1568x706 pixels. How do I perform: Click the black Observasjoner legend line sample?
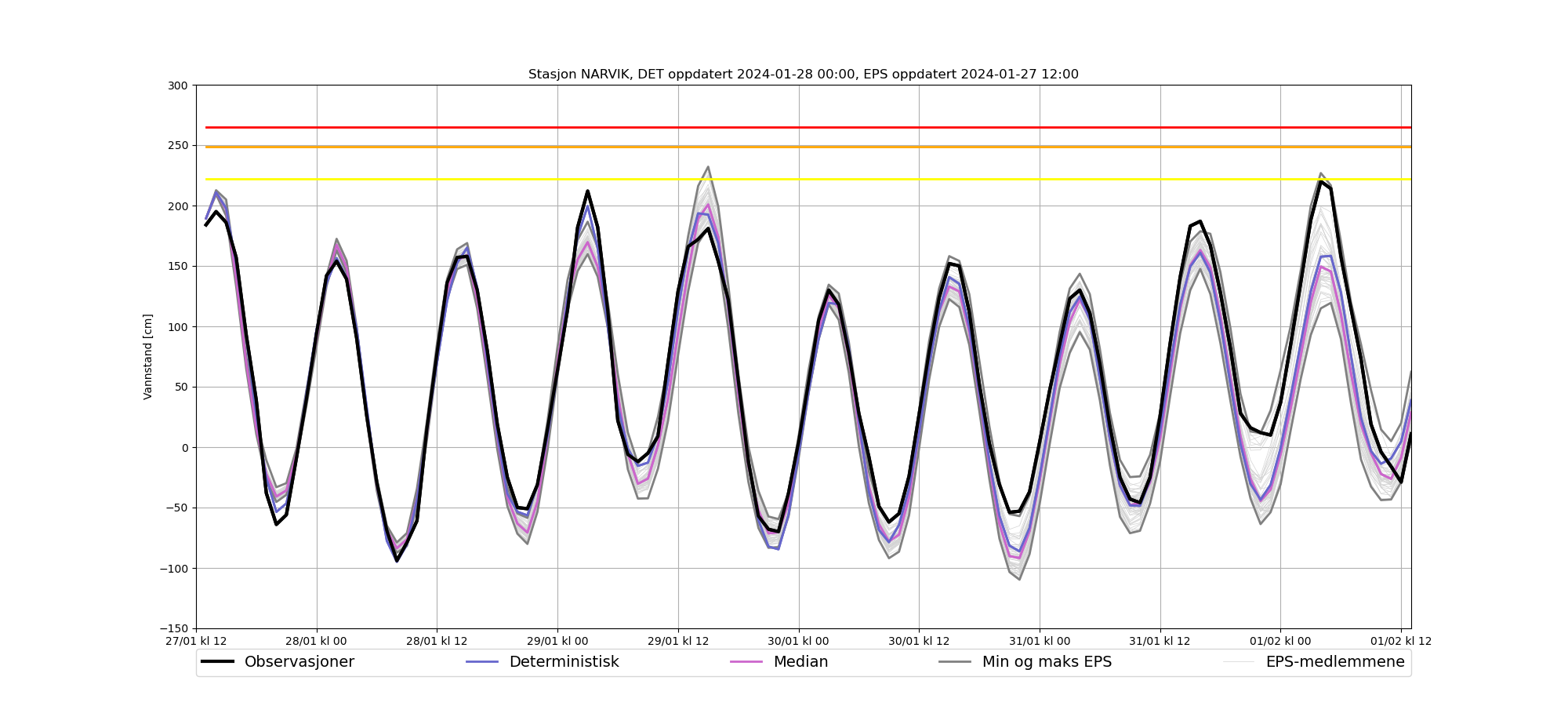tap(217, 662)
